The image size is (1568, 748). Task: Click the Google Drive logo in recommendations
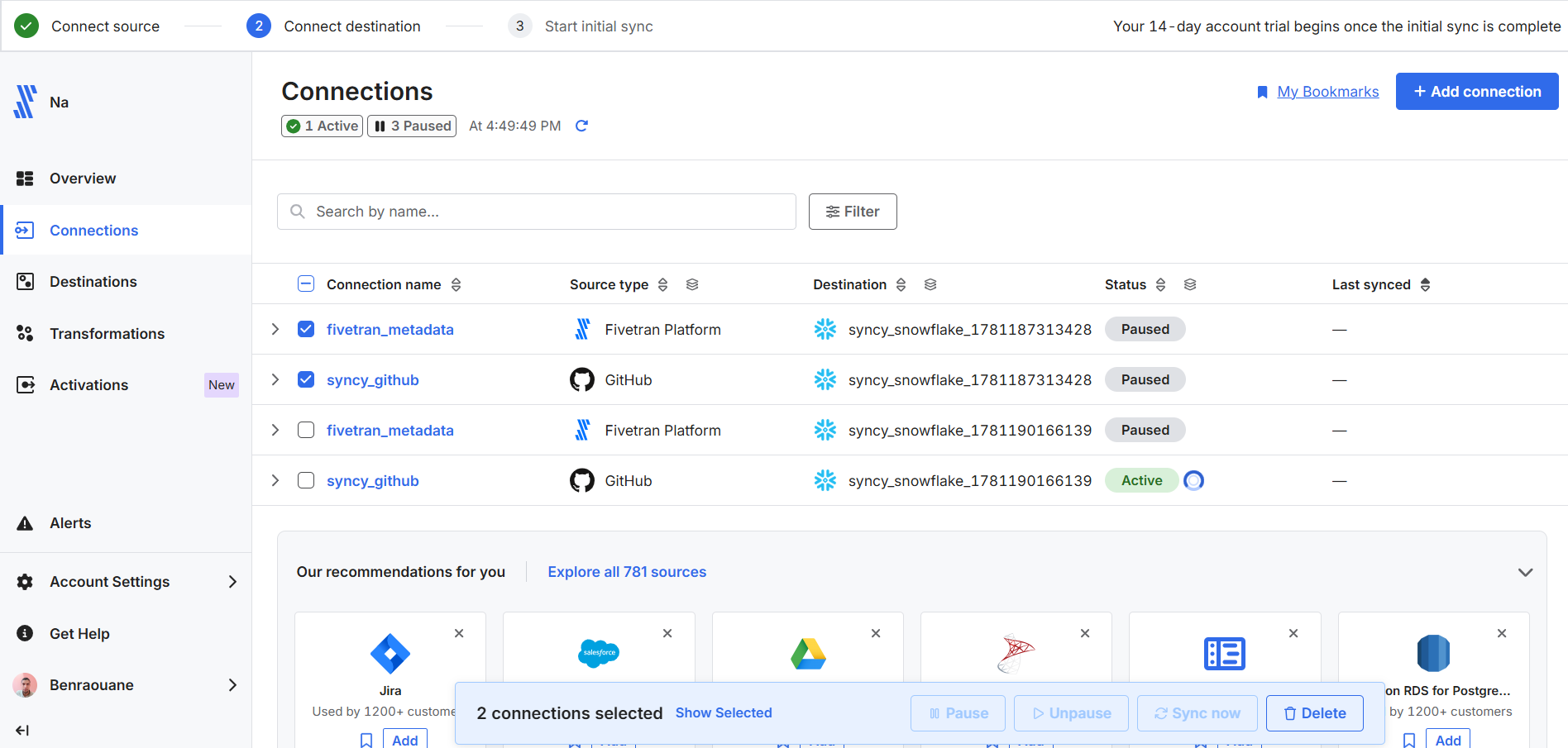coord(808,654)
